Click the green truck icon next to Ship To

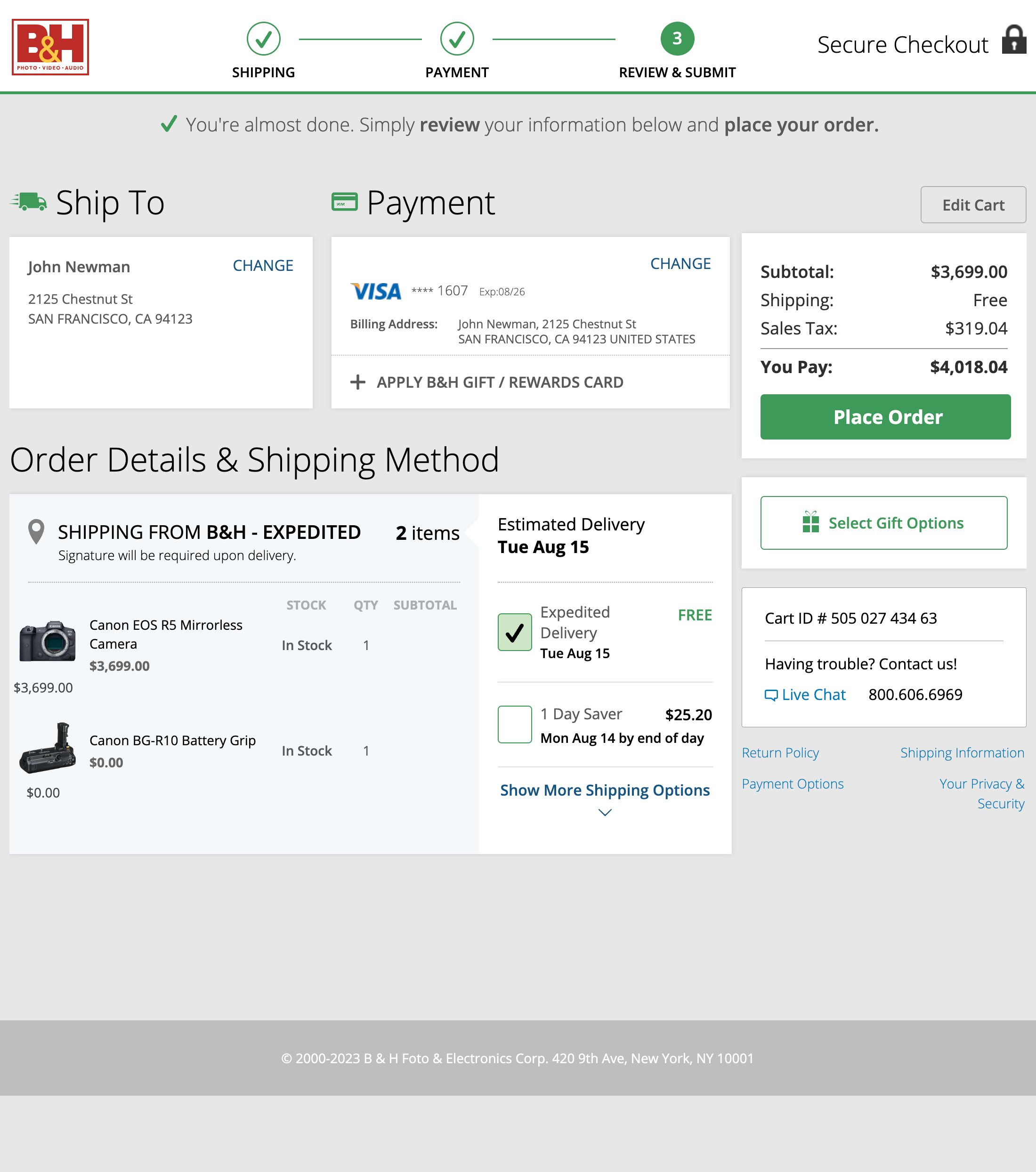[28, 202]
